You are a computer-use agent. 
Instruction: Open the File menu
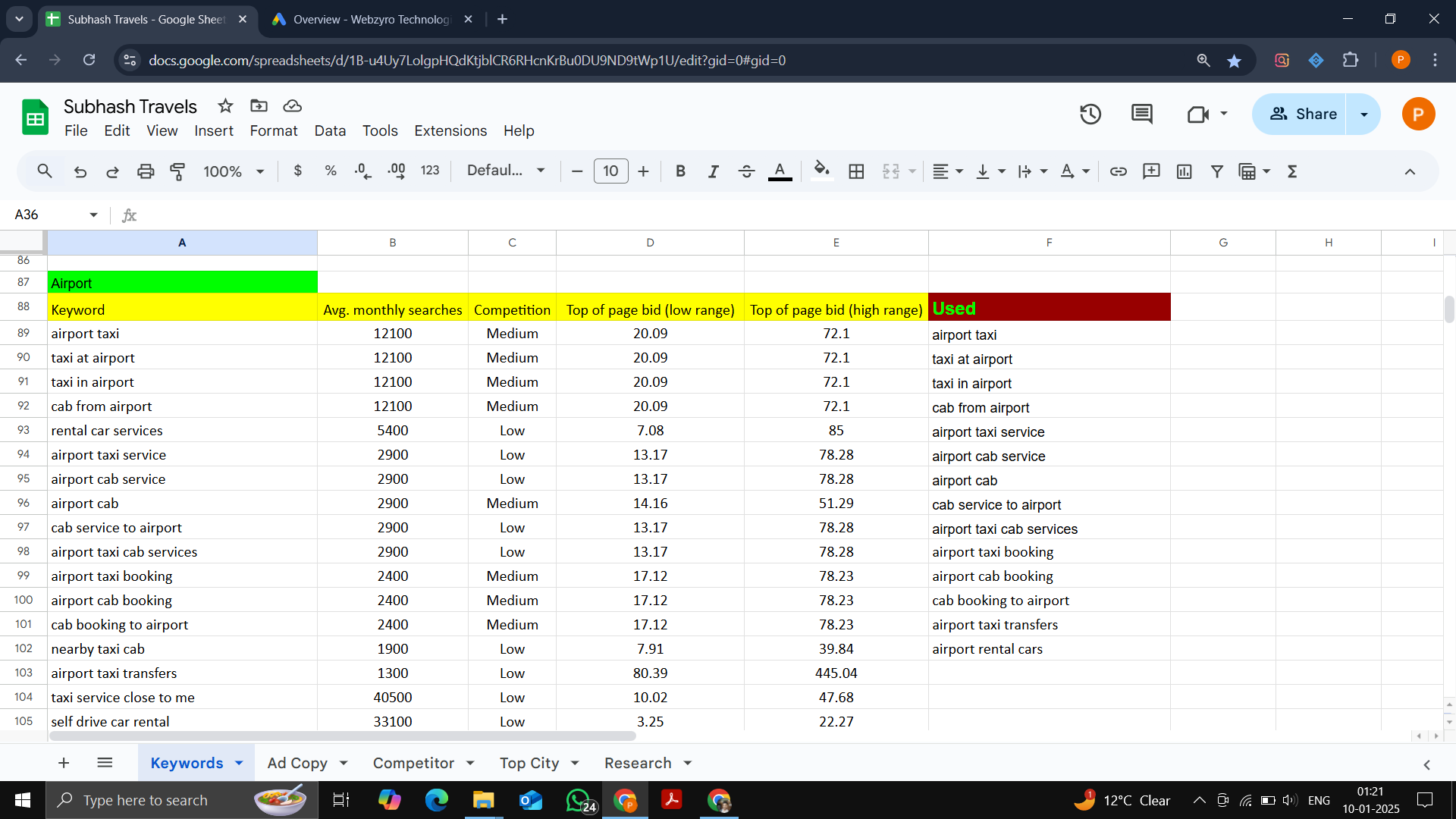[76, 131]
